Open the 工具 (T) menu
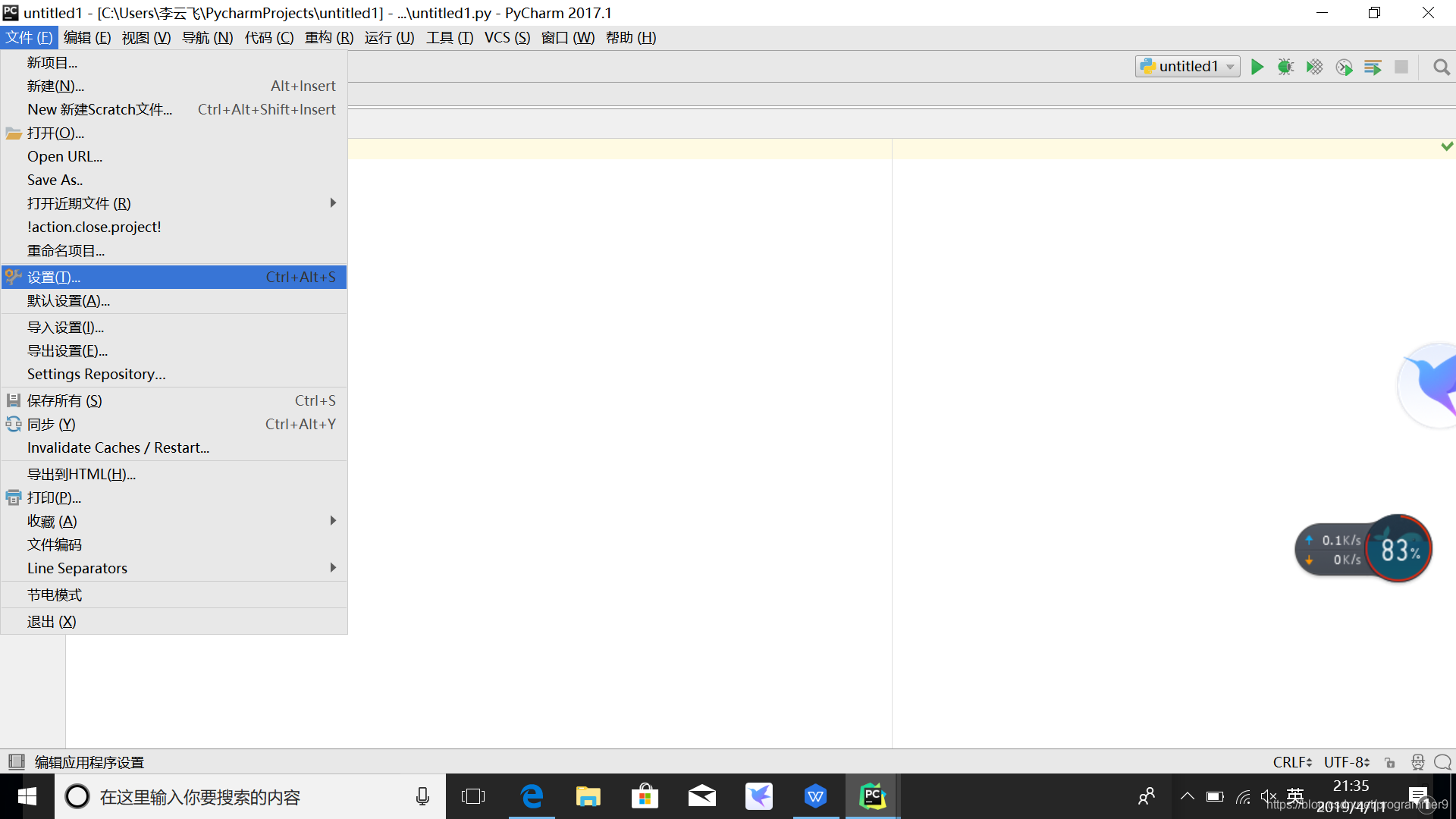The width and height of the screenshot is (1456, 819). pos(450,37)
